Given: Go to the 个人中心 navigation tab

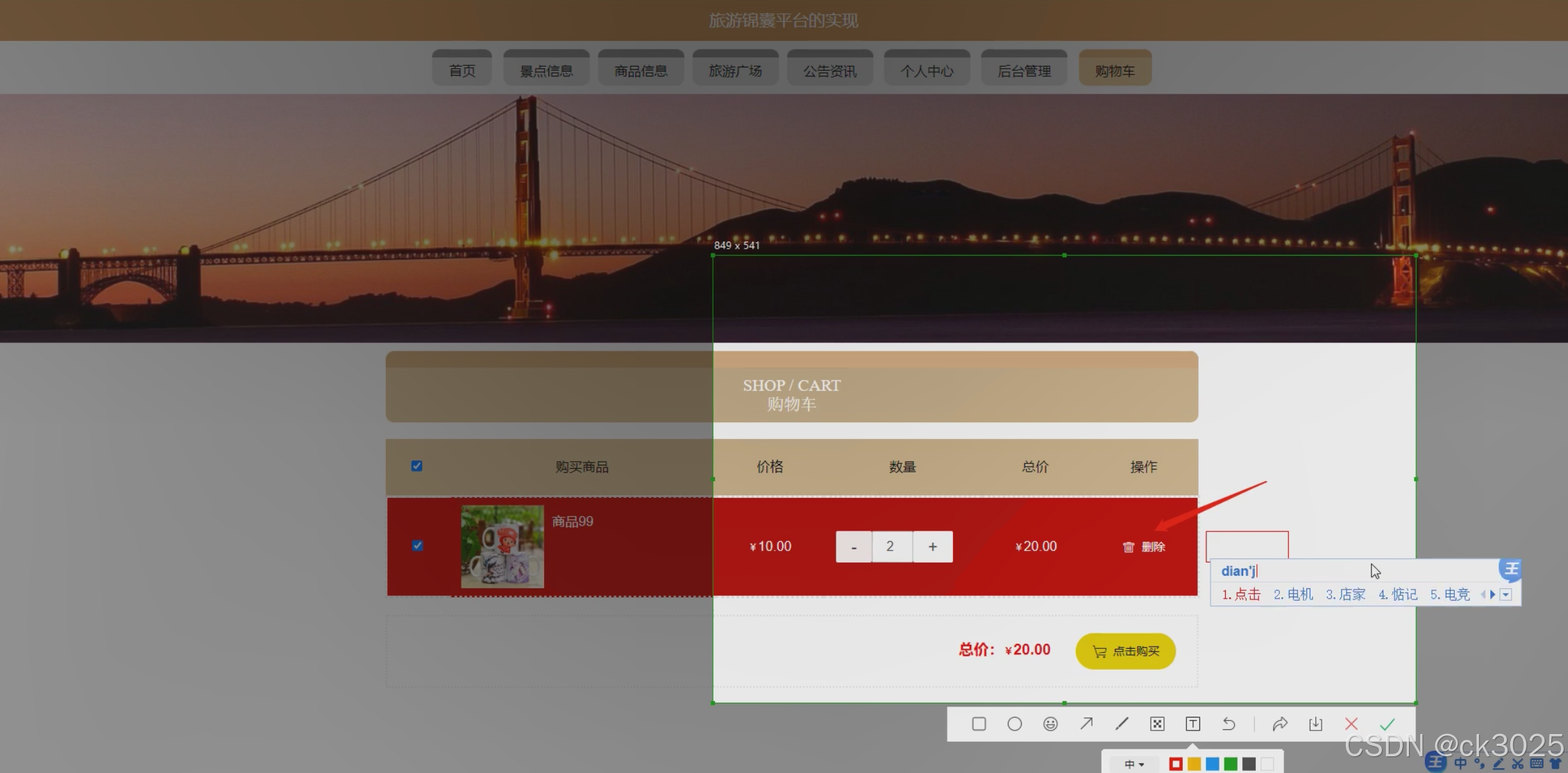Looking at the screenshot, I should [x=926, y=71].
